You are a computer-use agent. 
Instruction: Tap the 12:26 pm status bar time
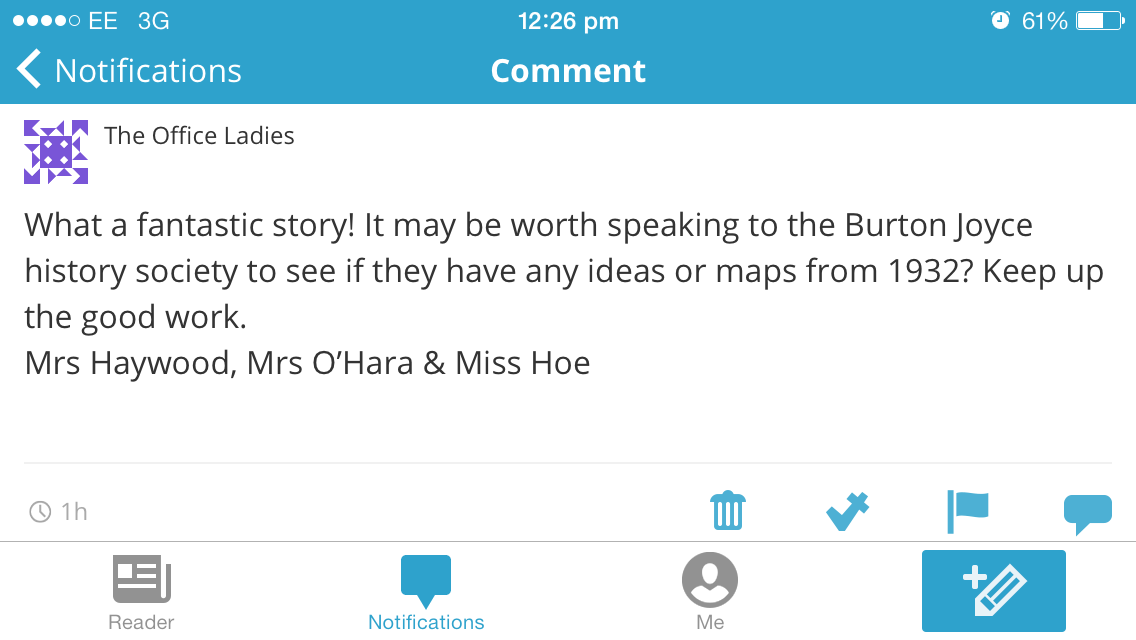pyautogui.click(x=568, y=21)
